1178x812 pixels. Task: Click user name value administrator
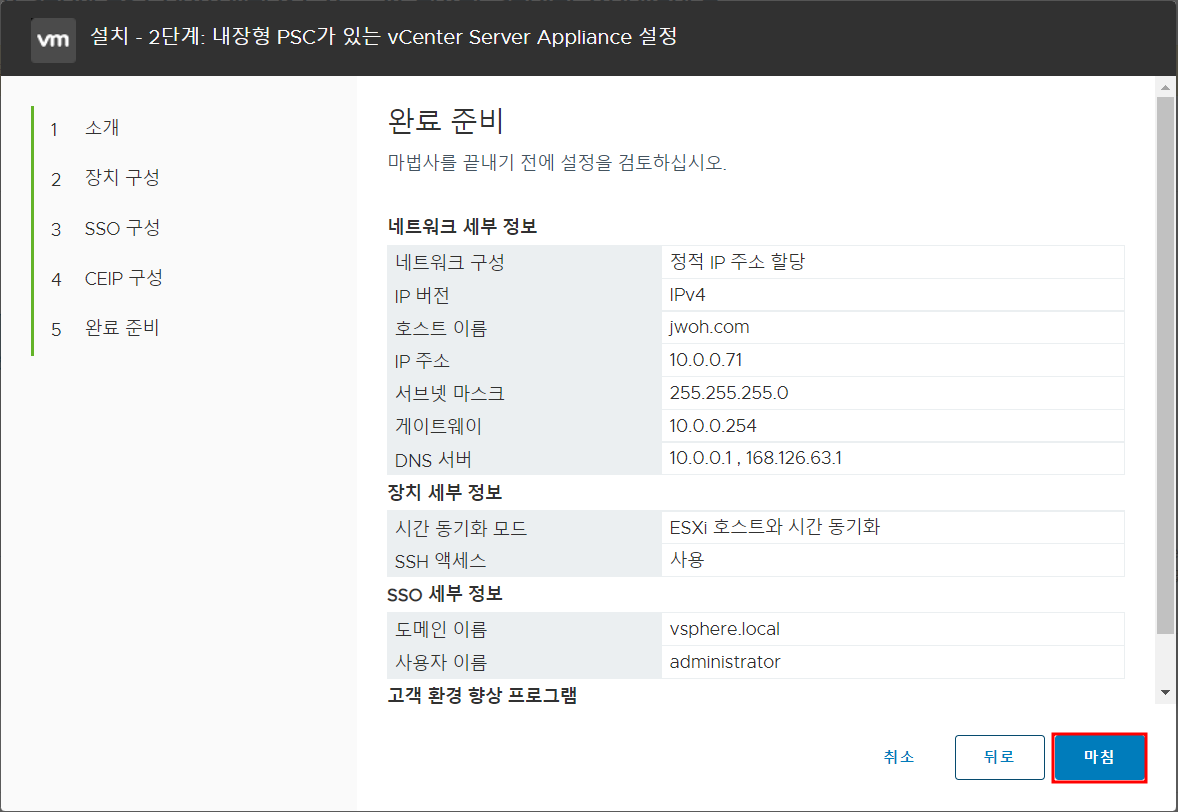(725, 662)
